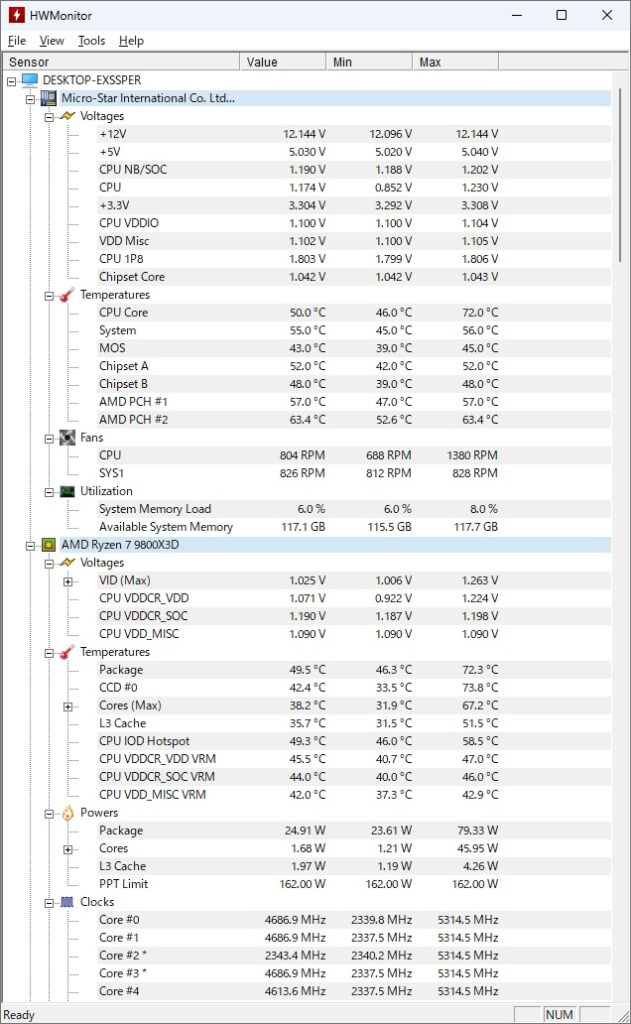Click the CPU Voltages lightning icon

coord(67,562)
